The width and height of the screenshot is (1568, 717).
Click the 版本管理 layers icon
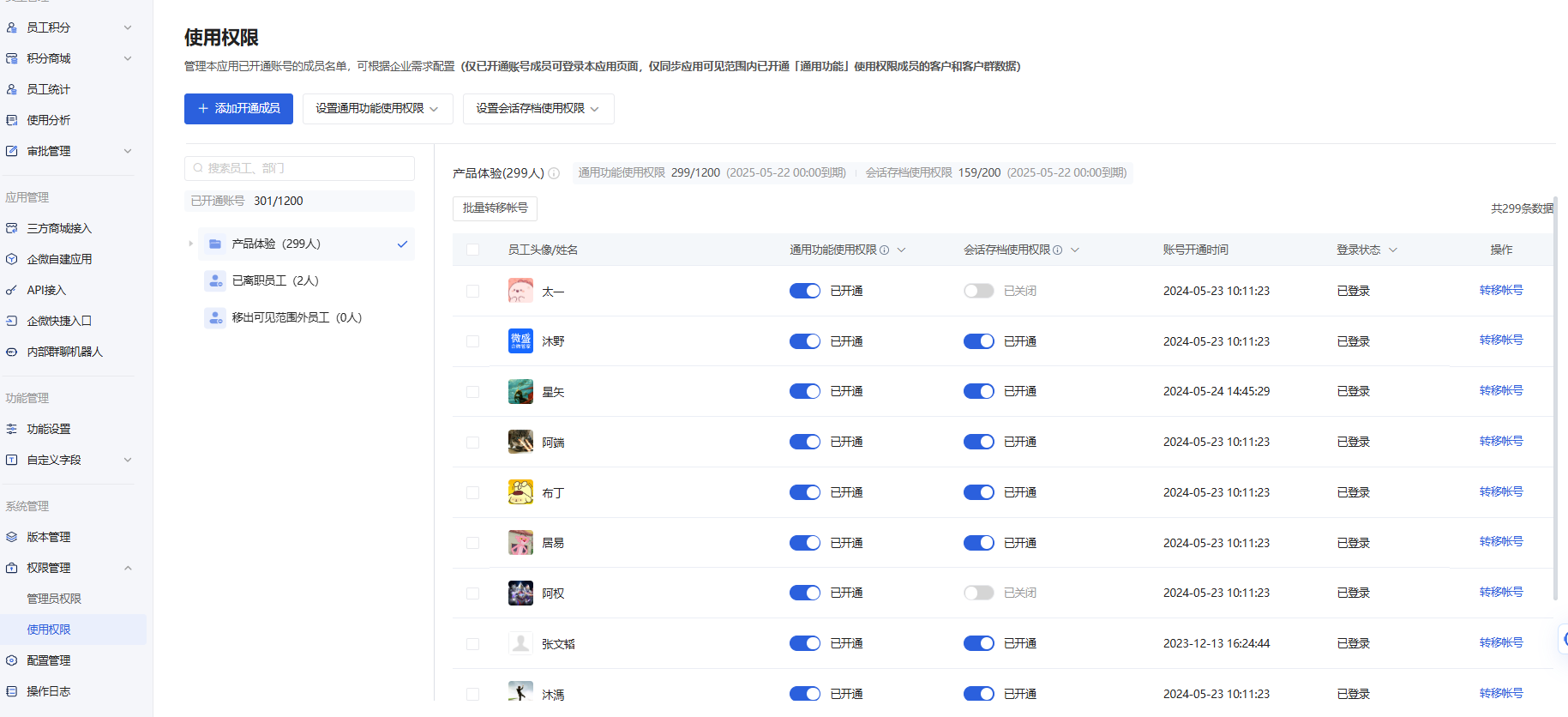point(12,537)
